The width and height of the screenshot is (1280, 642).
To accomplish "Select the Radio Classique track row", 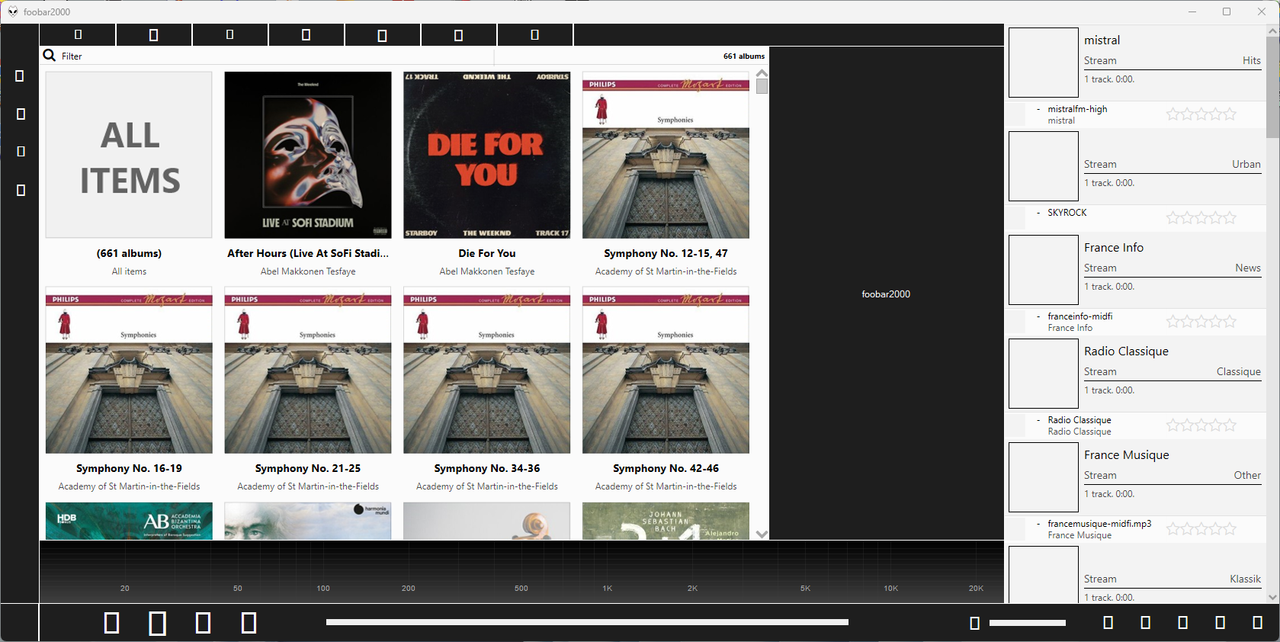I will (x=1136, y=425).
